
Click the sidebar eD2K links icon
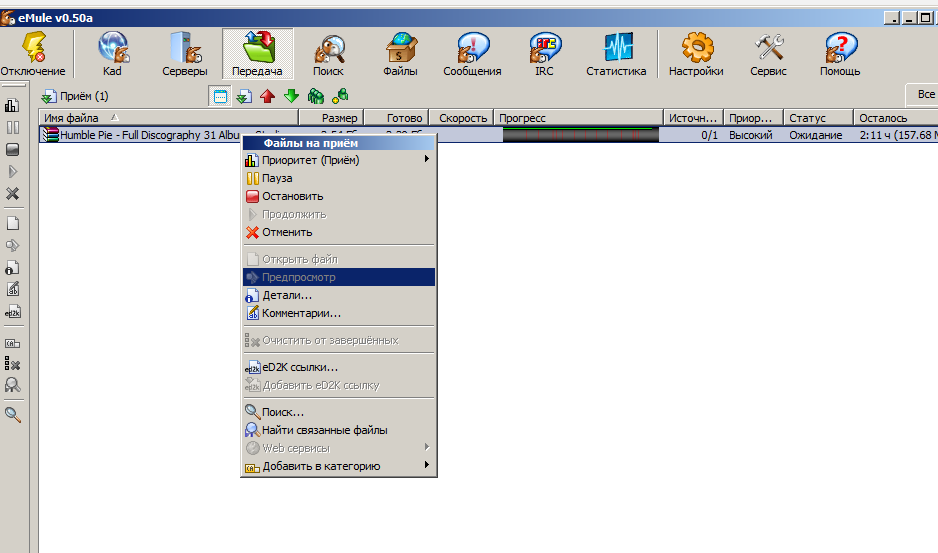(13, 312)
